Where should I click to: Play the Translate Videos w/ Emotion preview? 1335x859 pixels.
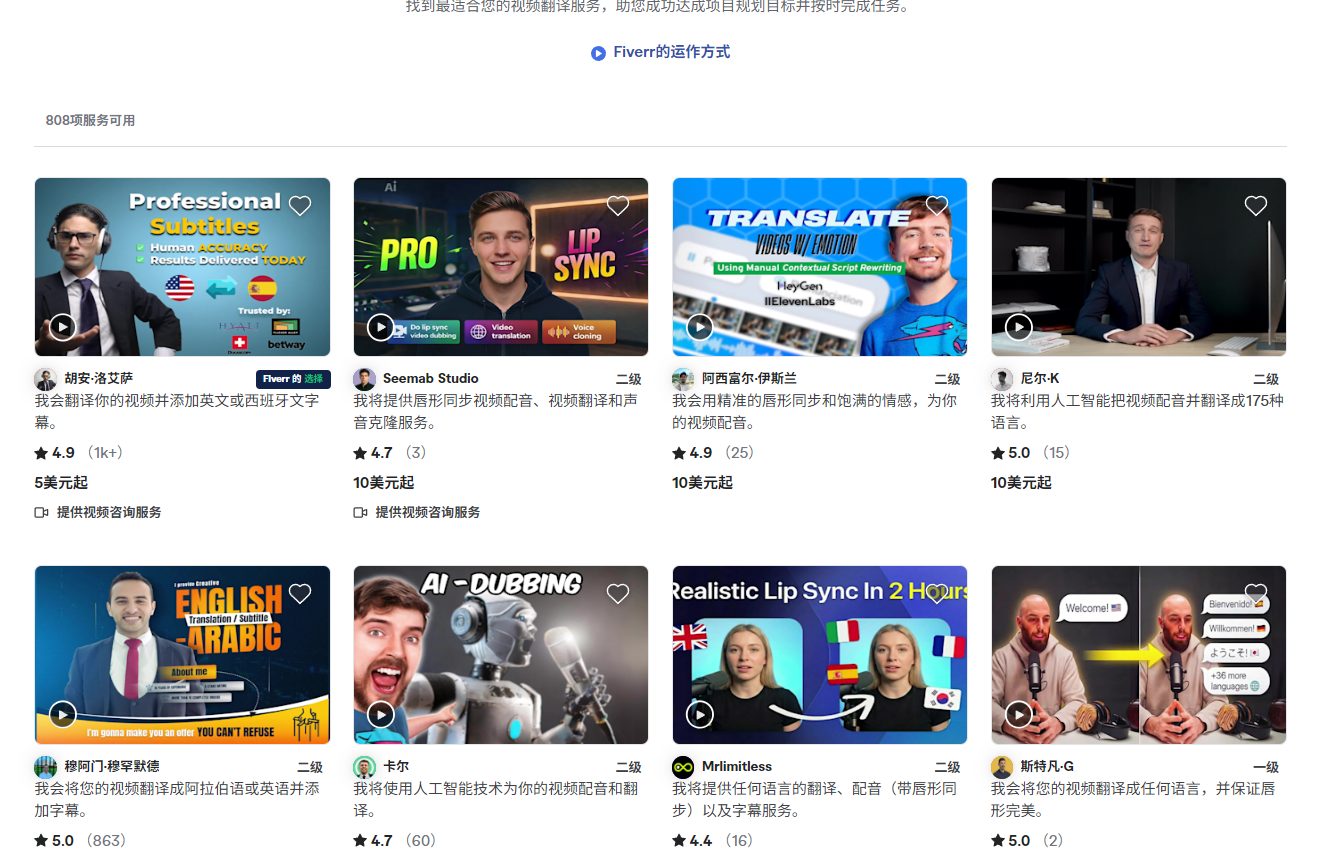point(700,327)
